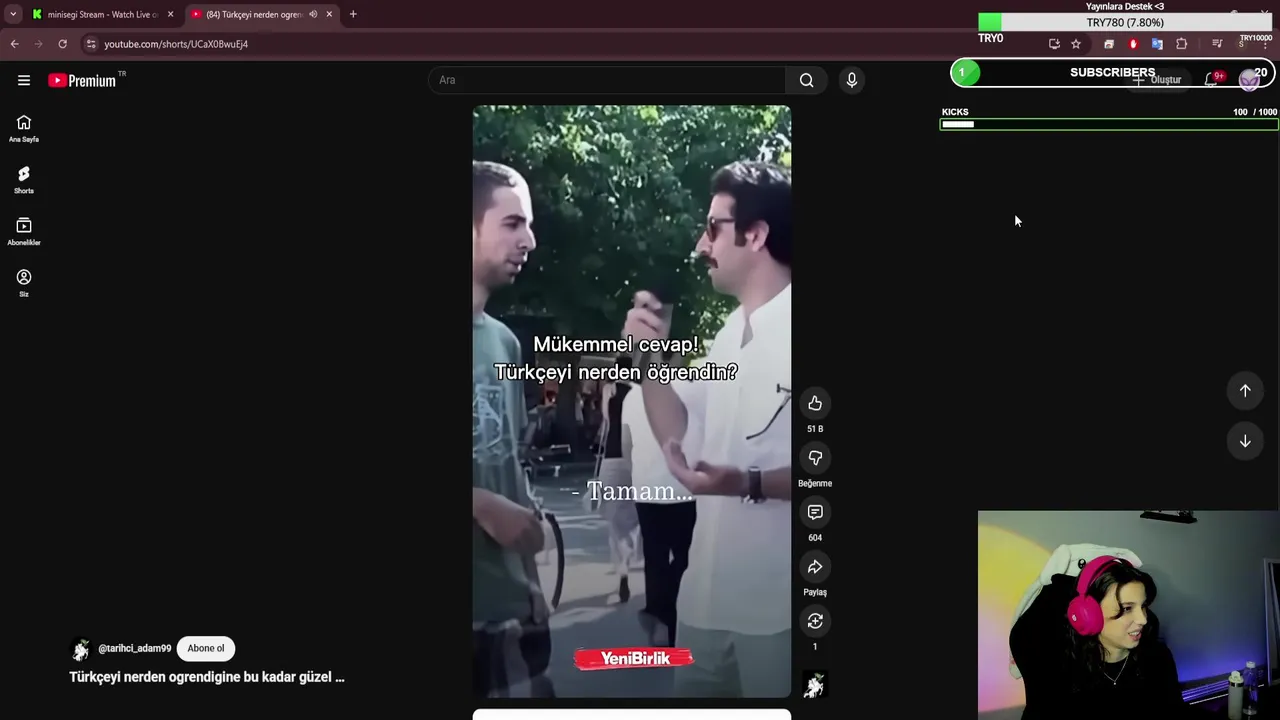
Task: Close the YouTube shorts tab
Action: 329,14
